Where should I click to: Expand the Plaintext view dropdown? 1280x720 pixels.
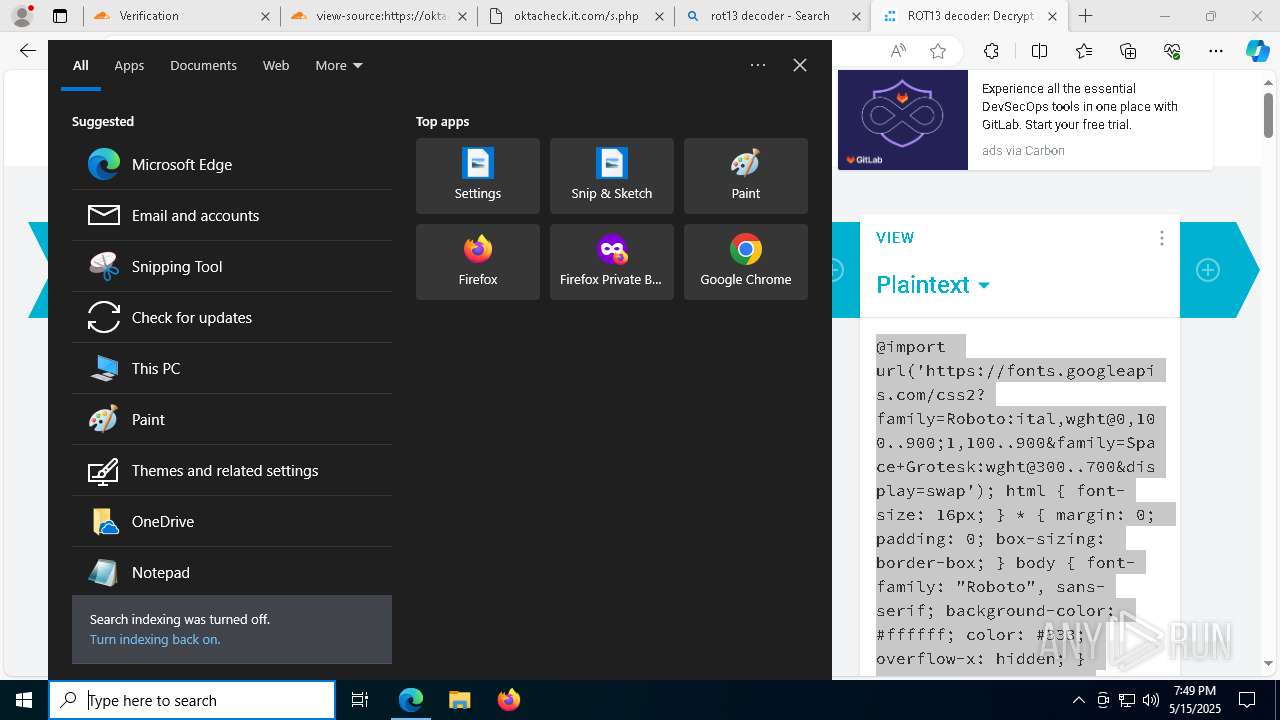click(933, 285)
